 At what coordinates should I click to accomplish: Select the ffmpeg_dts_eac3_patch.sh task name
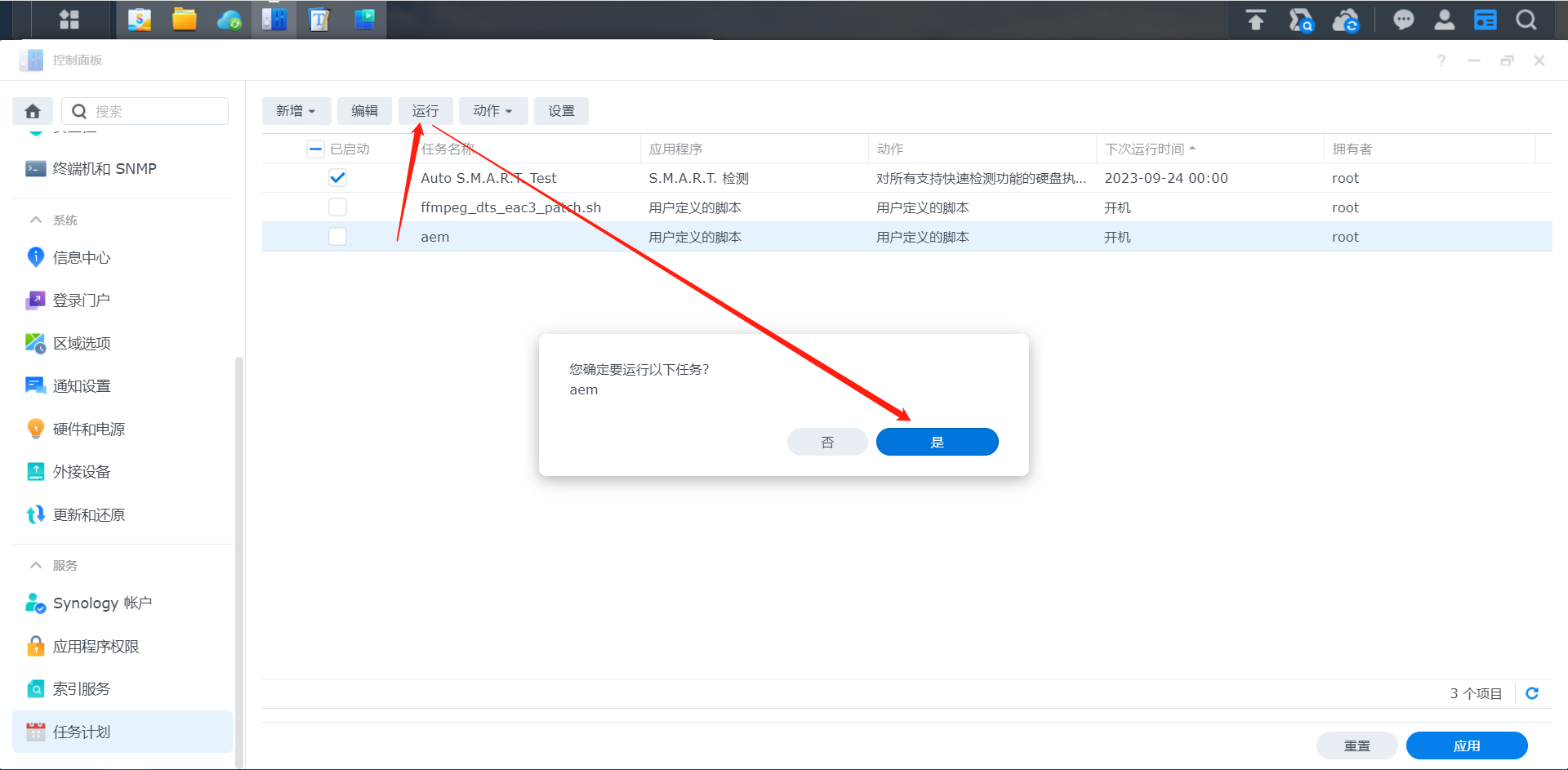click(x=510, y=207)
